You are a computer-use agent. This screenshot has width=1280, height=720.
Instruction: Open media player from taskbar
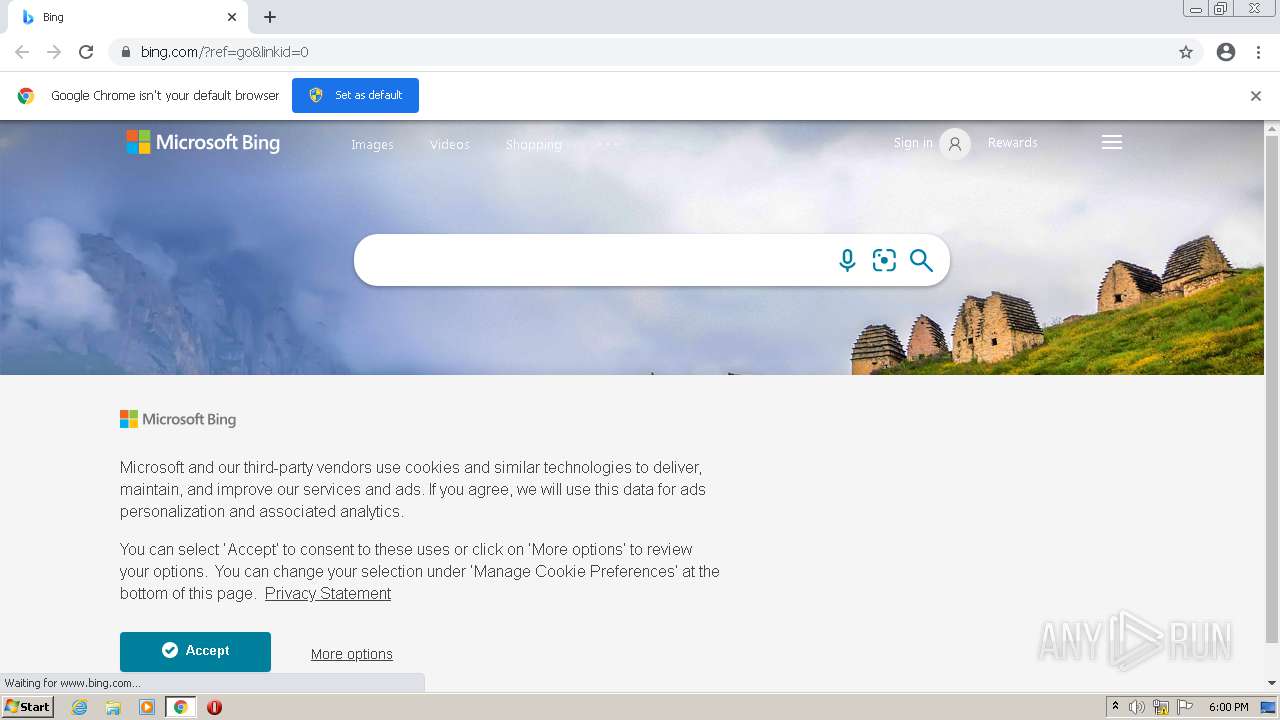pyautogui.click(x=147, y=707)
